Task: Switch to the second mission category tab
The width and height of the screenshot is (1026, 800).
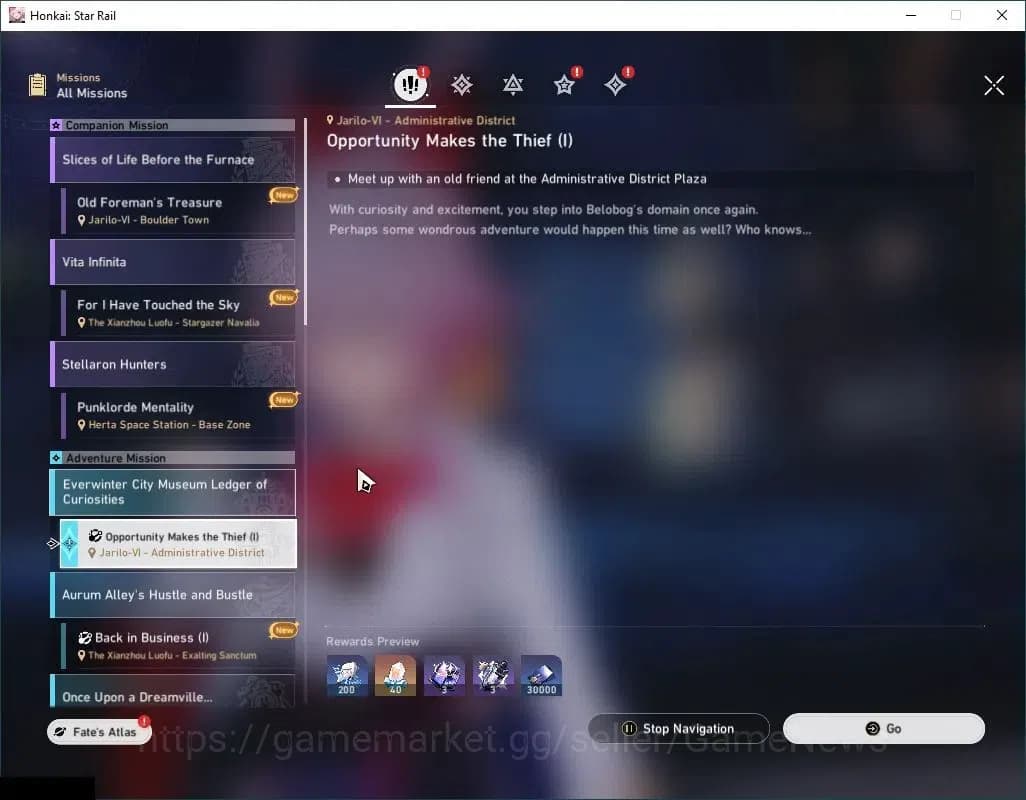Action: click(462, 85)
